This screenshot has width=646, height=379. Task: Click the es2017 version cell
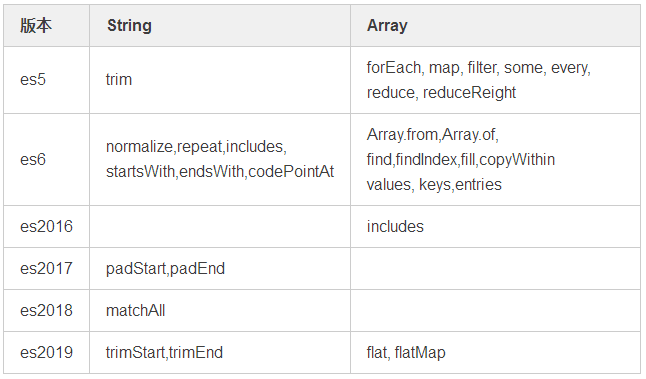(47, 269)
